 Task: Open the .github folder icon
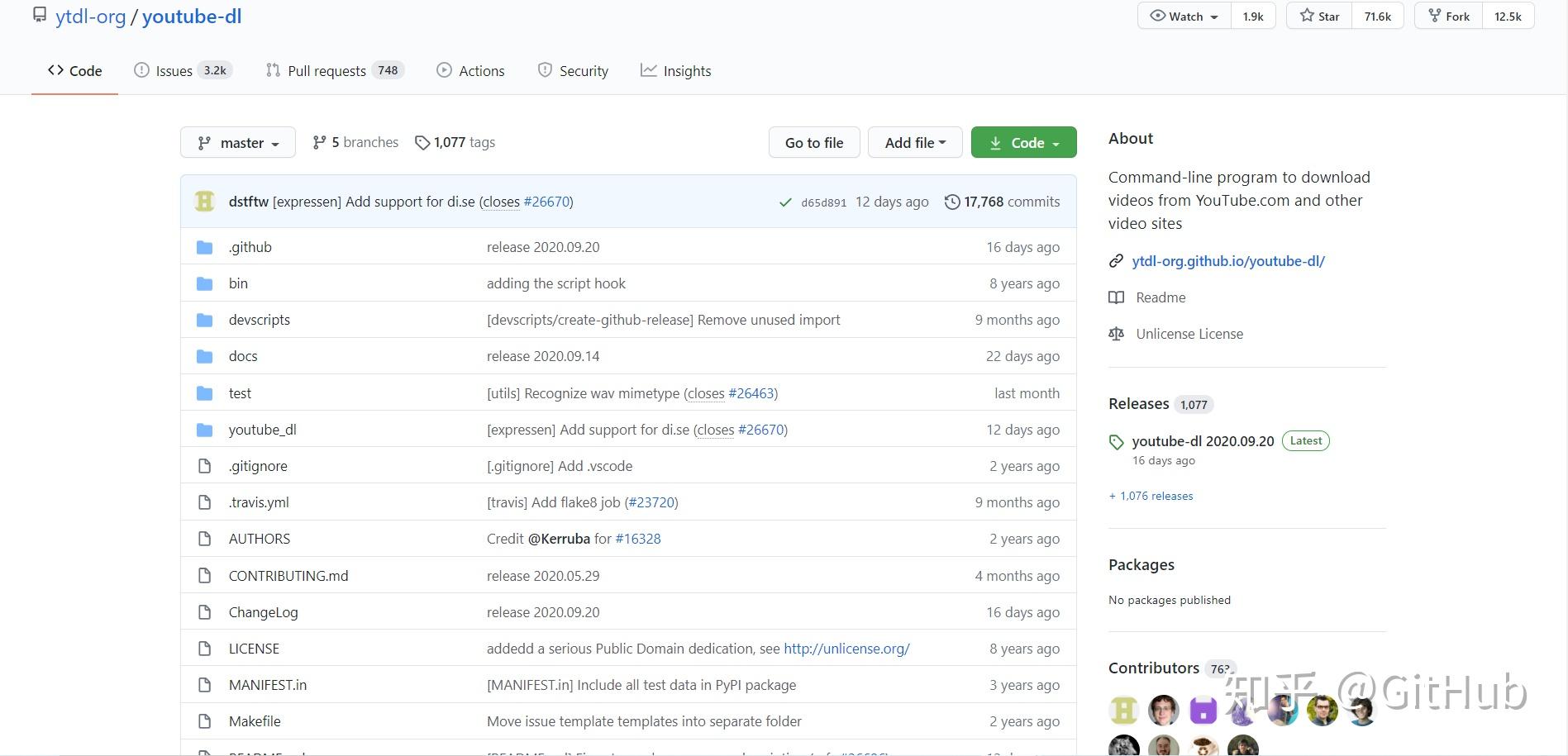[x=204, y=246]
